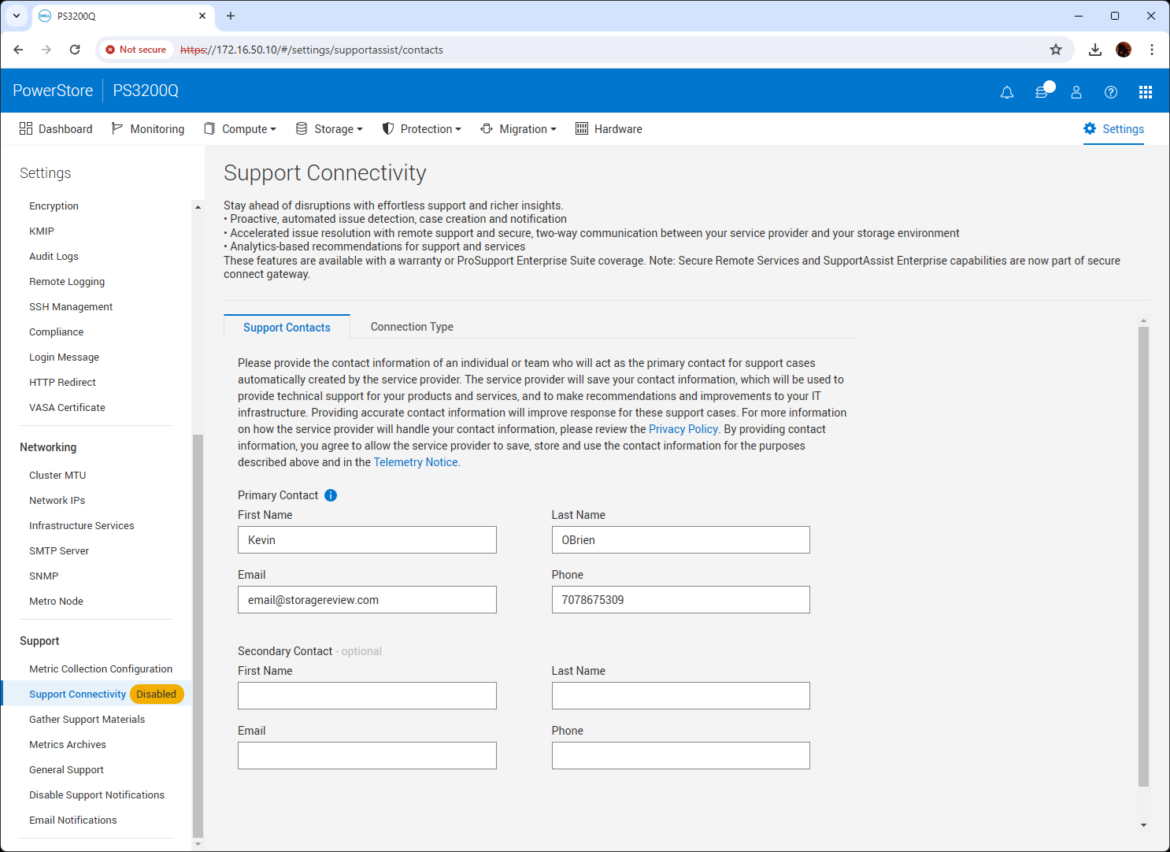
Task: Open SSH Management settings
Action: [x=71, y=307]
